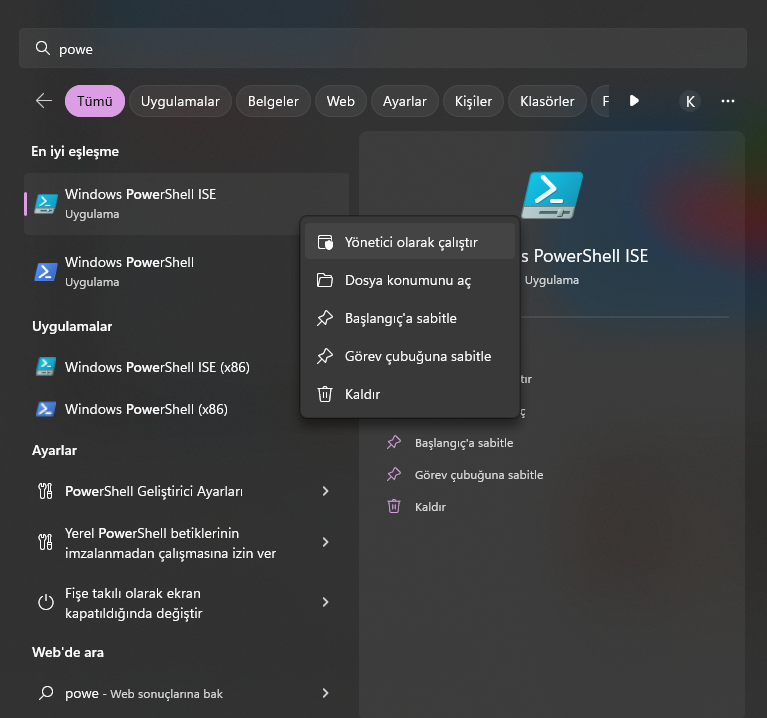Go back with the left arrow icon
Image resolution: width=767 pixels, height=718 pixels.
pyautogui.click(x=44, y=101)
